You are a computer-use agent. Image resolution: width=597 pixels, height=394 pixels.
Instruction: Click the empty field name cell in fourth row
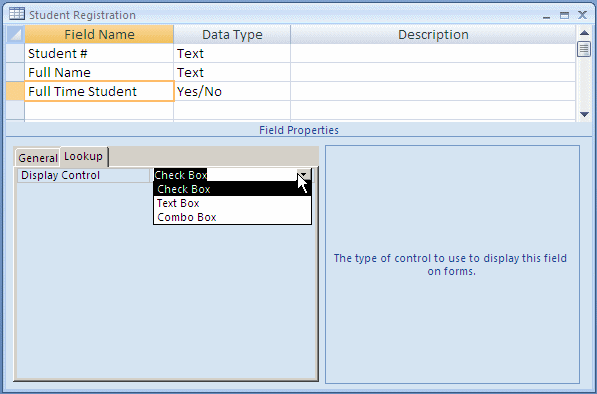point(99,110)
